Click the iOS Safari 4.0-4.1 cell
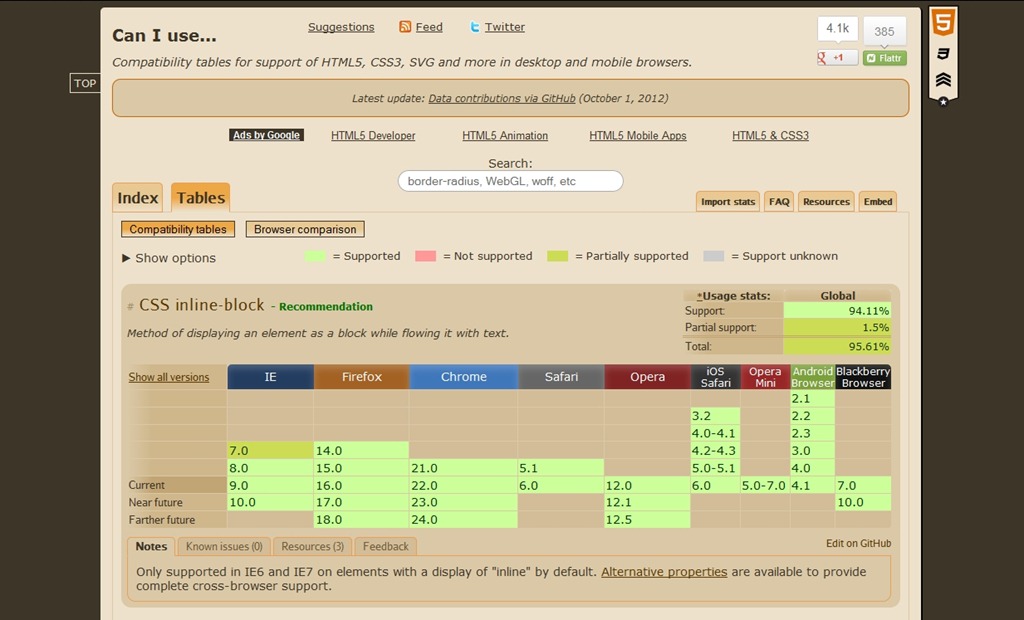 tap(715, 433)
